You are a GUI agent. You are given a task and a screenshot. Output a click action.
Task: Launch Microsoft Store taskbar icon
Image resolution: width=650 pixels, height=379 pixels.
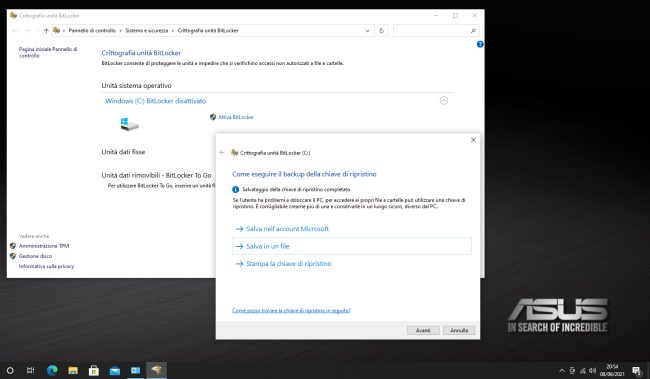point(94,370)
